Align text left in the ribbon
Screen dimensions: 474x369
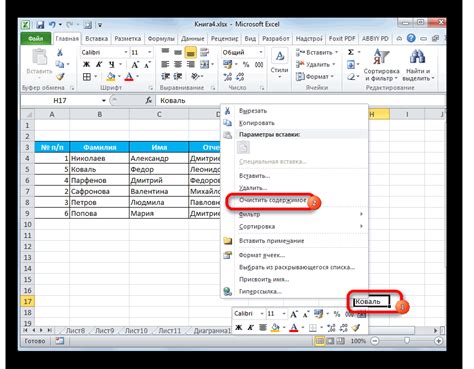pyautogui.click(x=165, y=64)
